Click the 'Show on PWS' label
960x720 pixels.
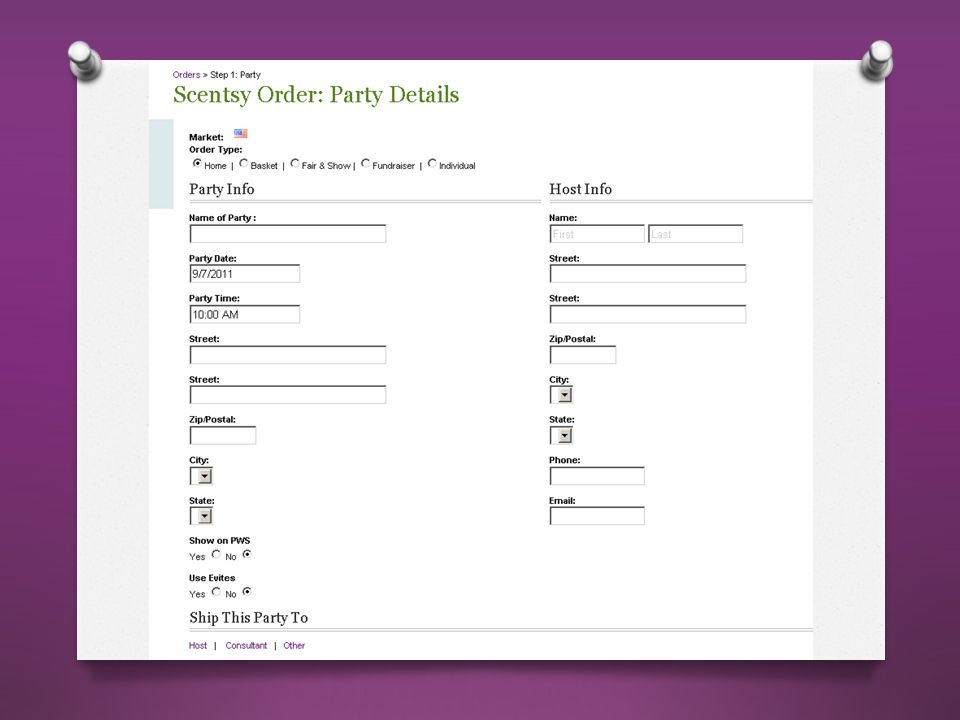coord(219,541)
